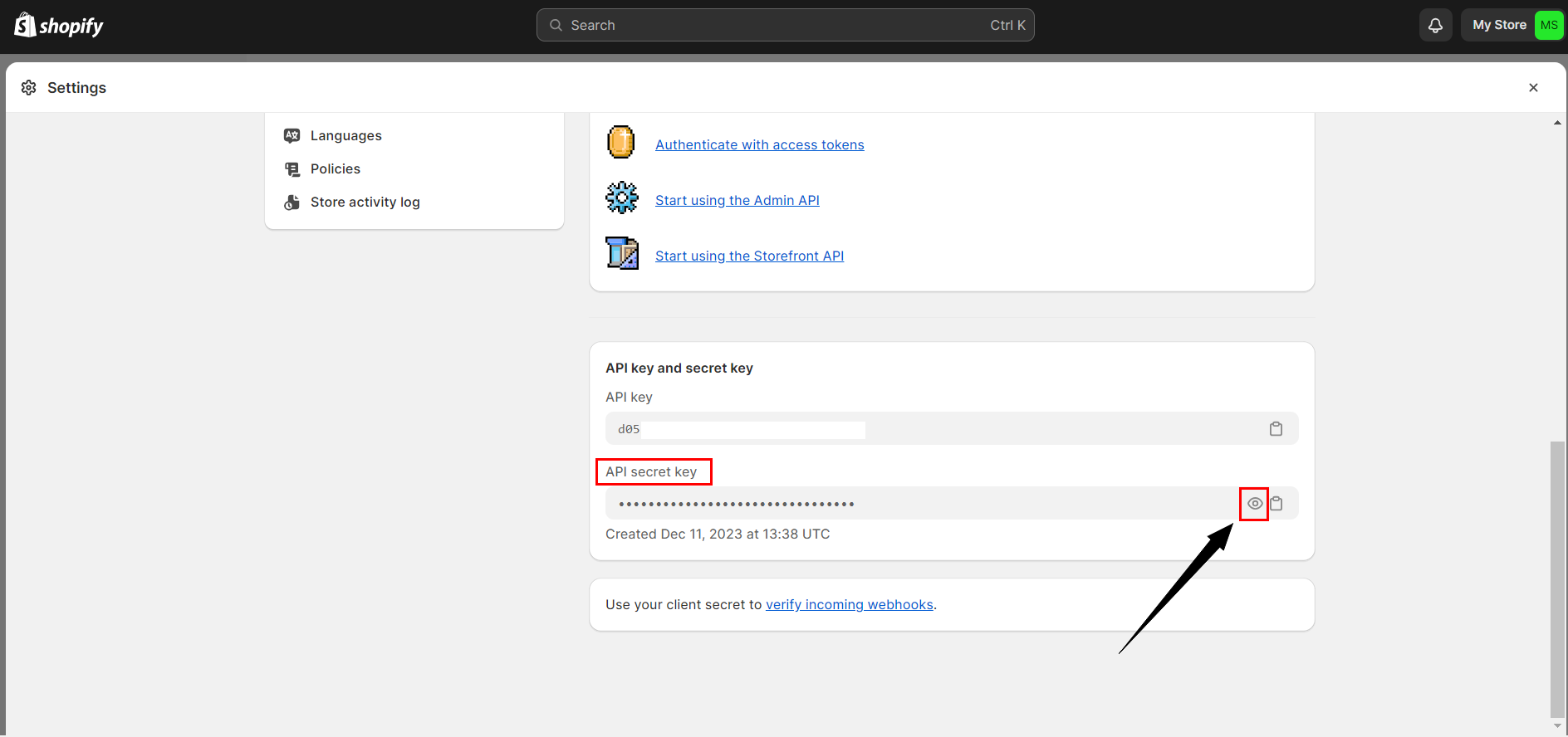Open Authenticate with access tokens link
The image size is (1568, 737).
(759, 145)
